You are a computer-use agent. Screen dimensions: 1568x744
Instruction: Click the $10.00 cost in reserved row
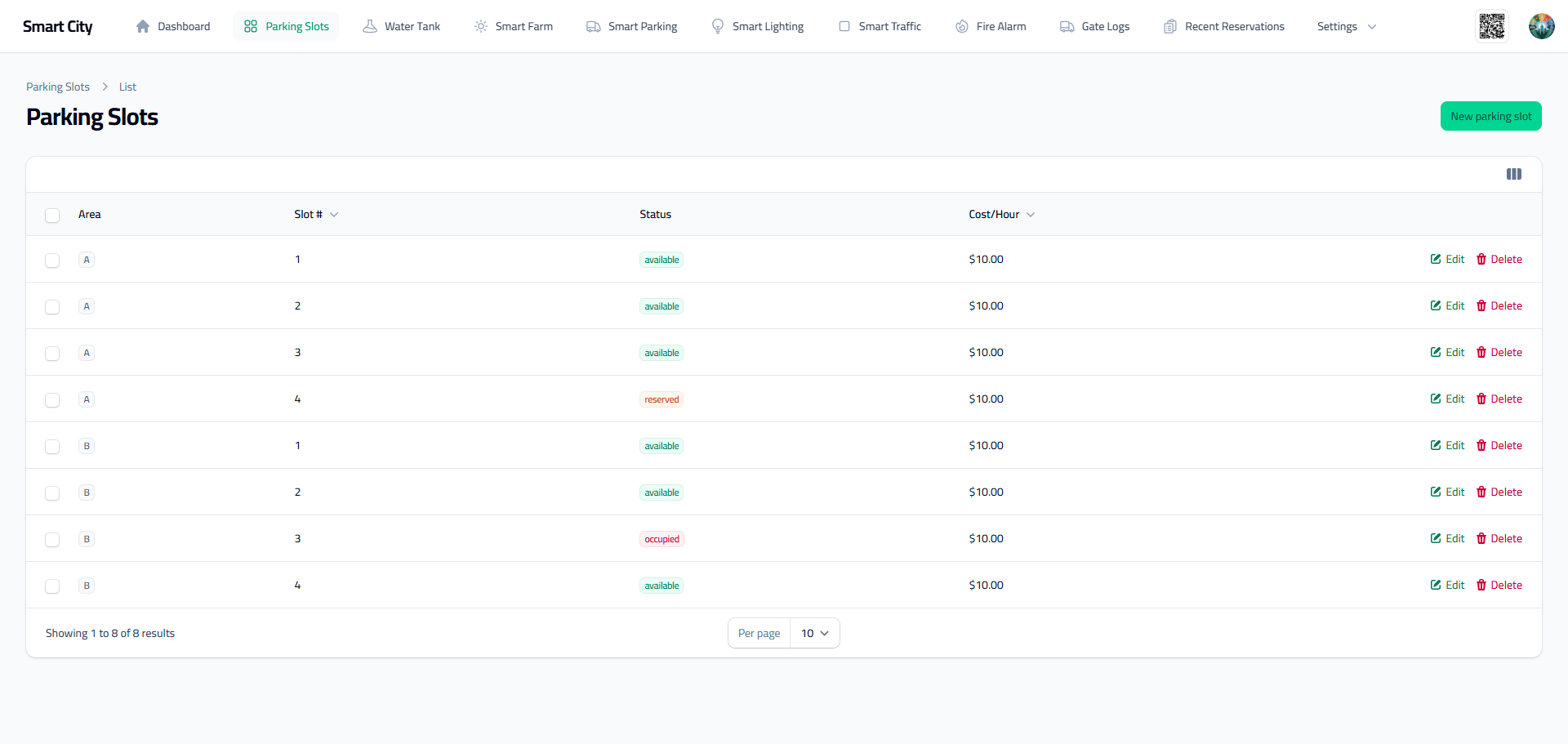coord(986,399)
